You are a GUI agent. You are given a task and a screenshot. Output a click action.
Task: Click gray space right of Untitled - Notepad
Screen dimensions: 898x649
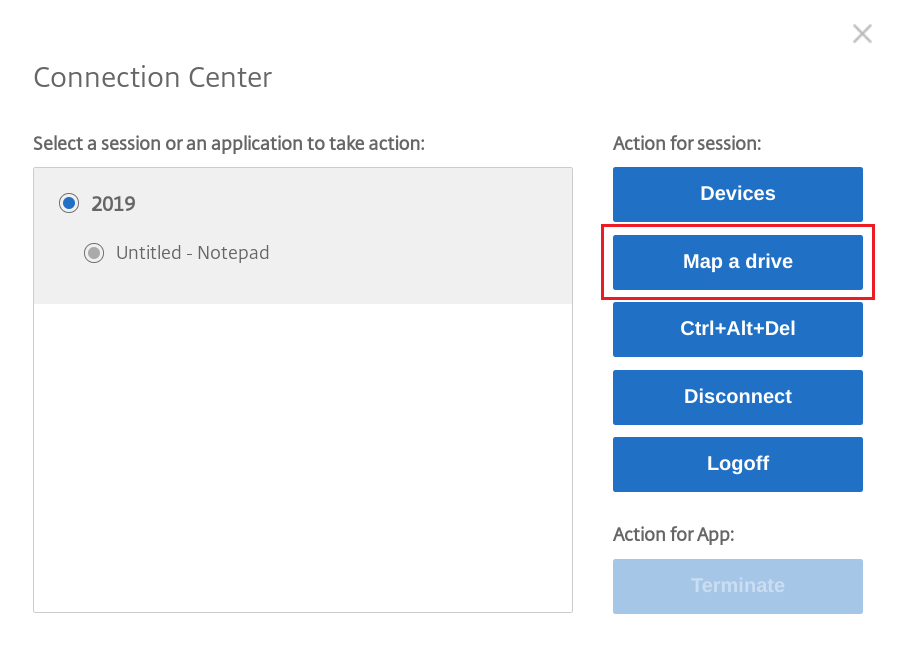tap(420, 254)
